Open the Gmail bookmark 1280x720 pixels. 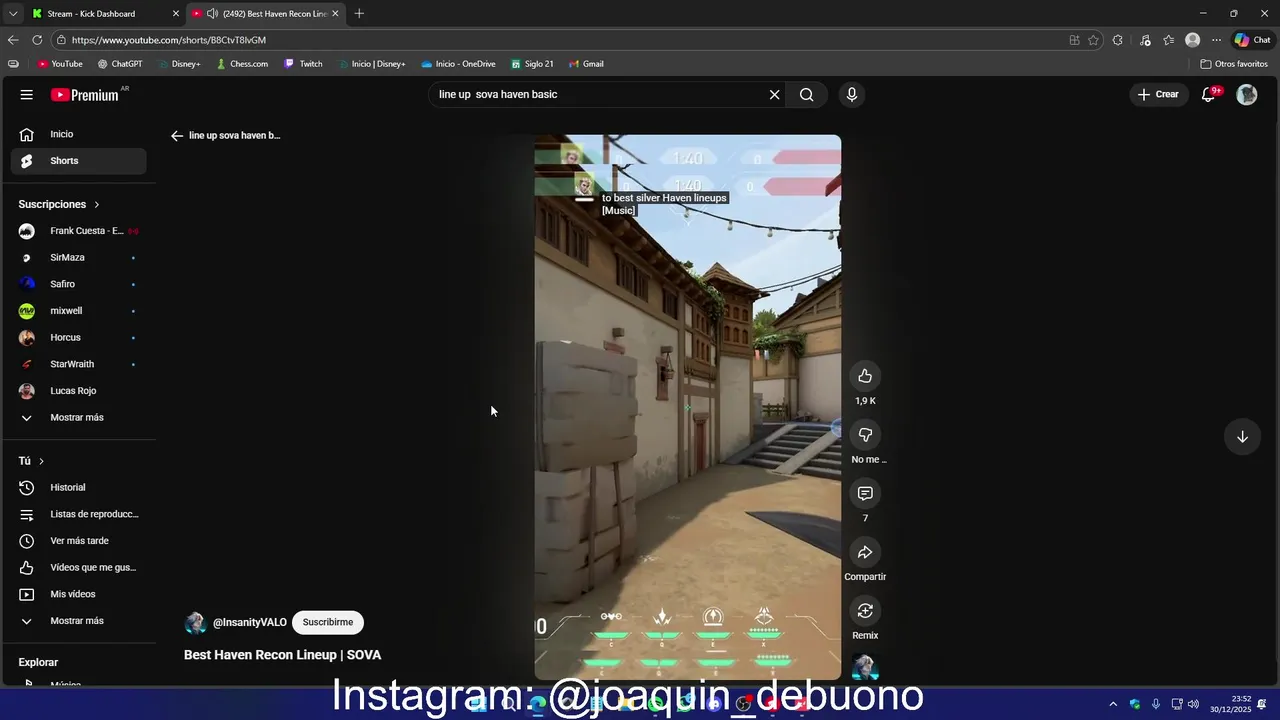coord(586,64)
